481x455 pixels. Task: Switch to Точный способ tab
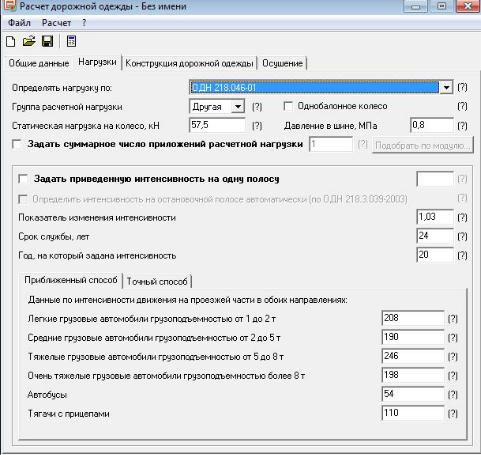pos(157,281)
